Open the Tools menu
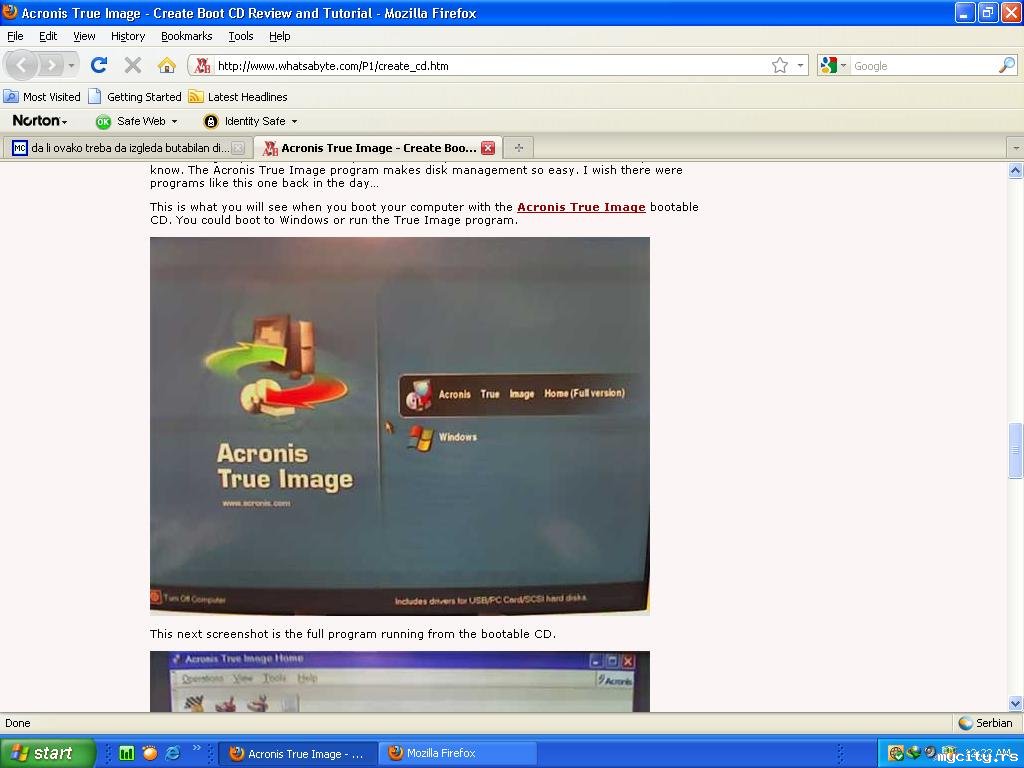1024x768 pixels. pyautogui.click(x=240, y=36)
